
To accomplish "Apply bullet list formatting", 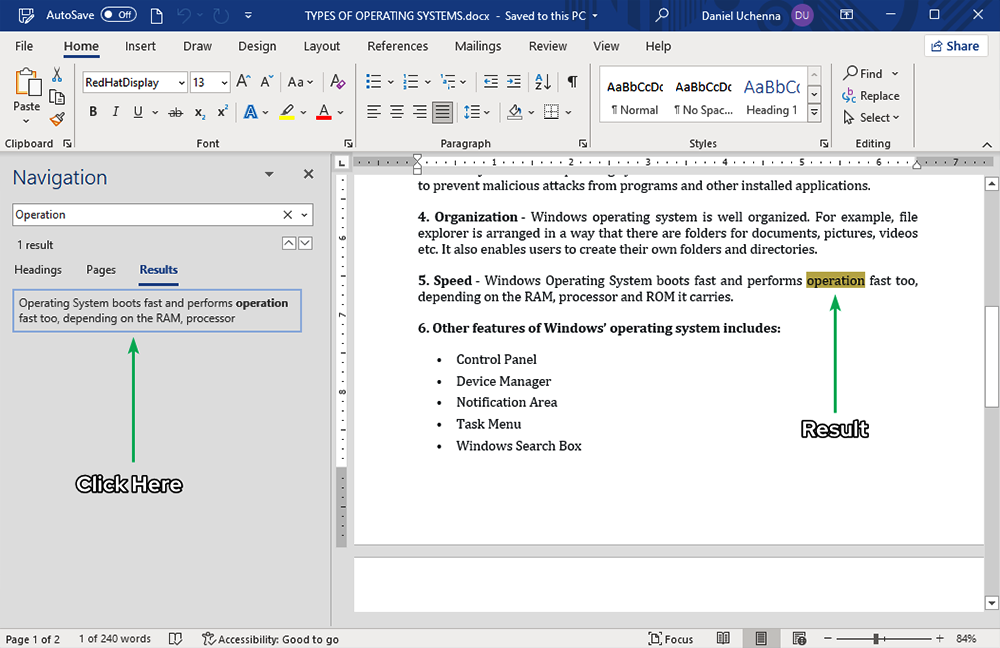I will [x=373, y=82].
